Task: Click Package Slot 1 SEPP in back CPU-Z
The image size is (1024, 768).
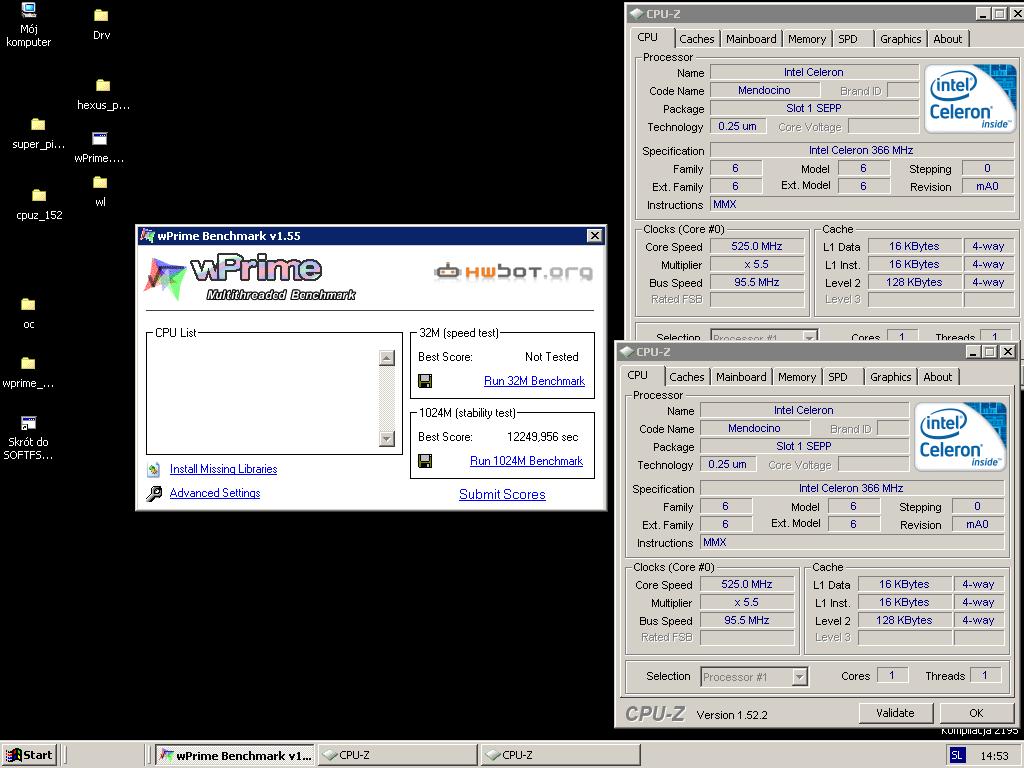Action: [x=814, y=108]
